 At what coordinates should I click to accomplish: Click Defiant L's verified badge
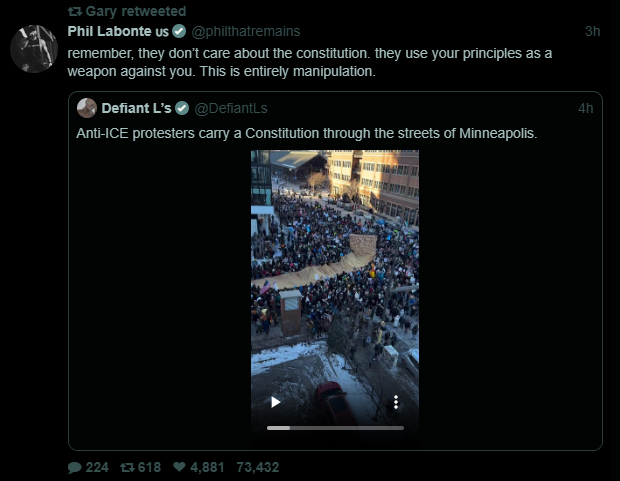pos(182,108)
